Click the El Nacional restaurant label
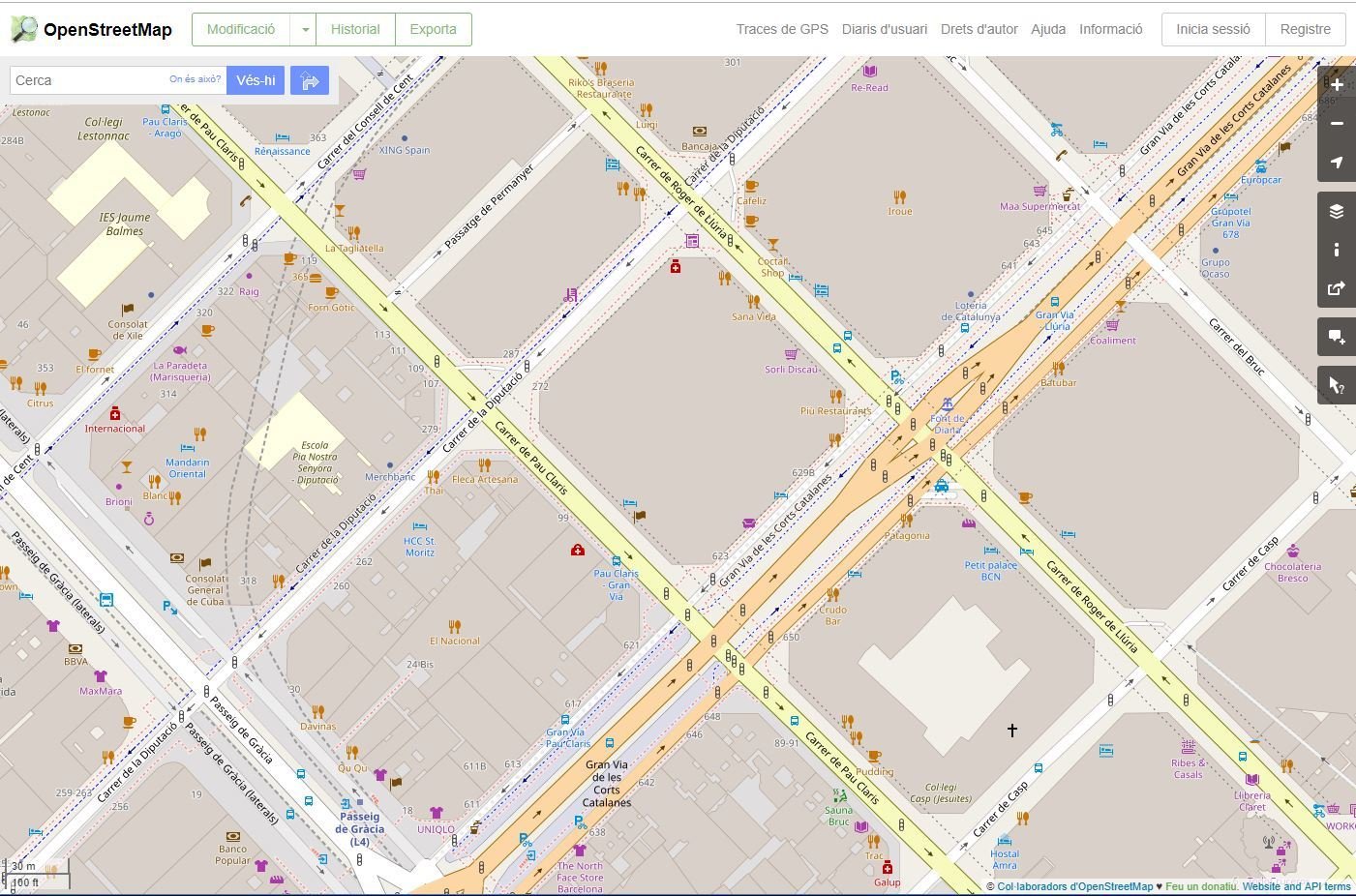Viewport: 1356px width, 896px height. [x=455, y=641]
